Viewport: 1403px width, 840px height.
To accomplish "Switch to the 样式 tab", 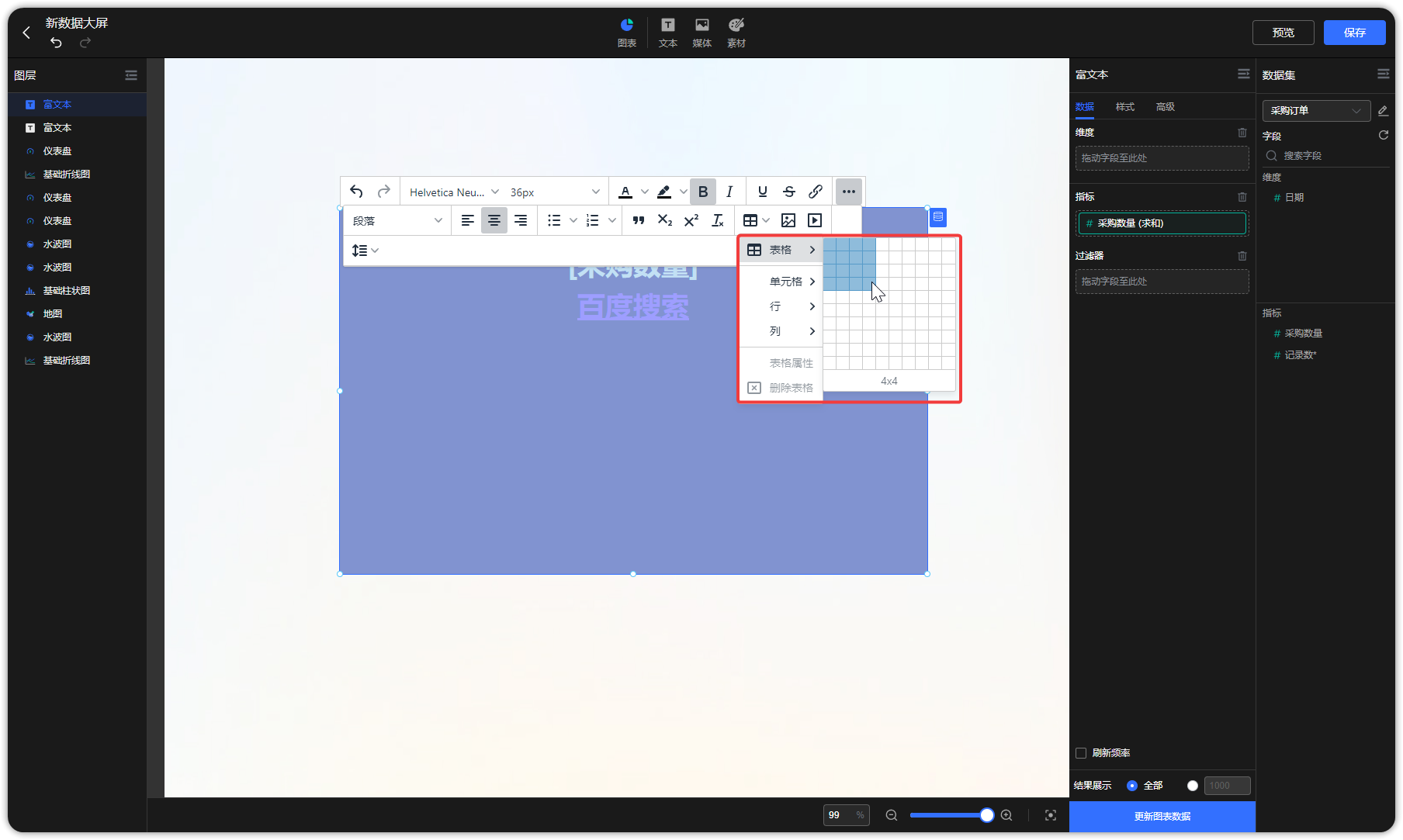I will click(1124, 107).
